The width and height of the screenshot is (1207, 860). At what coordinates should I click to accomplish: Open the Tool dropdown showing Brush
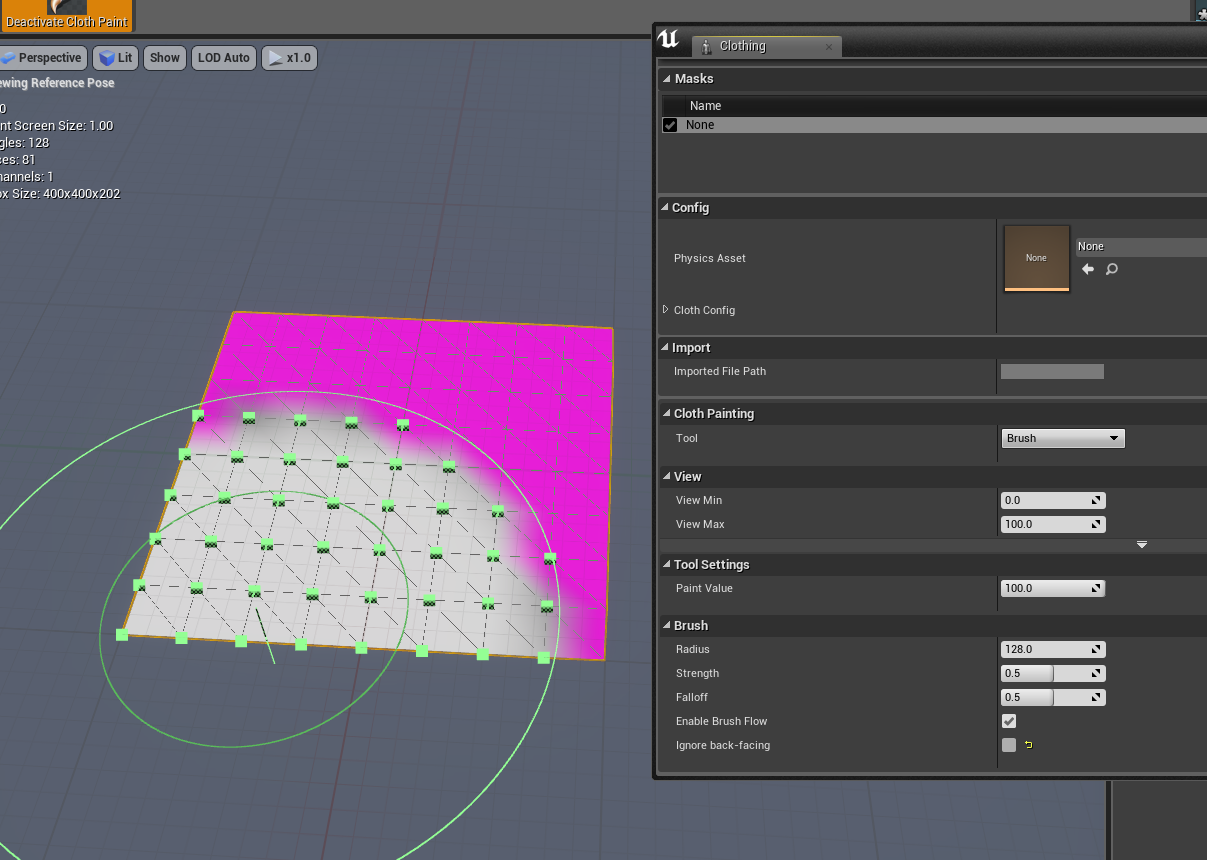click(x=1063, y=438)
